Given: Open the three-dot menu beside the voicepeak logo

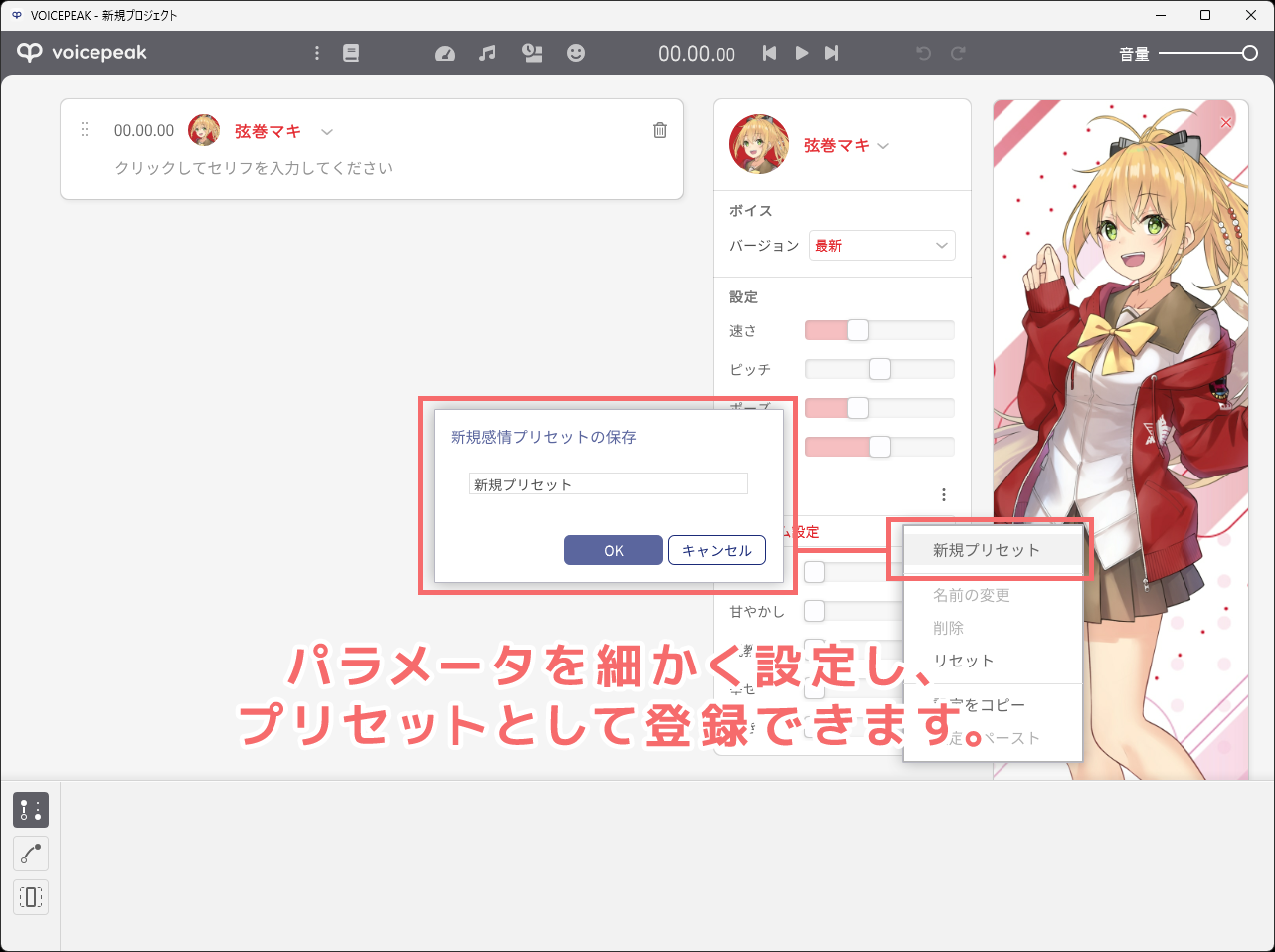Looking at the screenshot, I should point(317,53).
